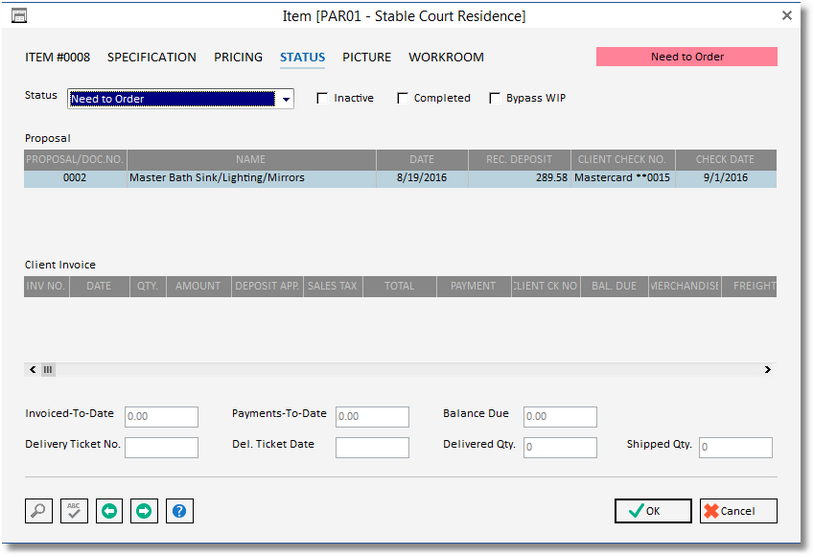The width and height of the screenshot is (814, 557).
Task: Click the window icon in title bar
Action: tap(19, 16)
